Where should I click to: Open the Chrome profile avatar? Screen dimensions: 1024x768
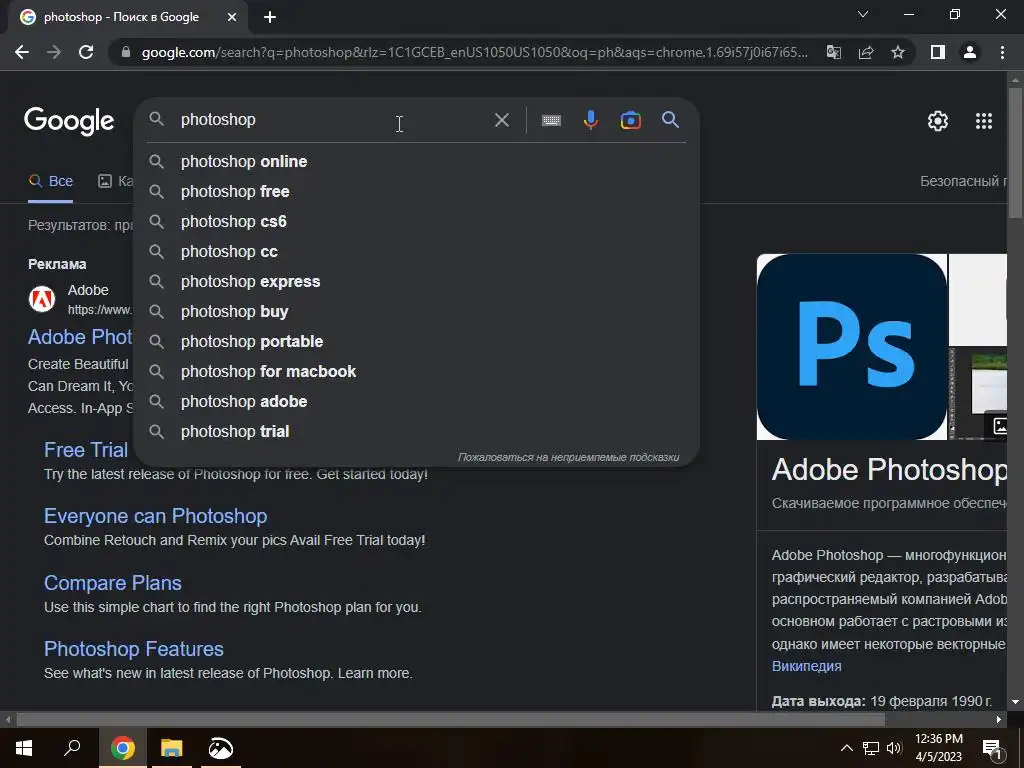(x=970, y=52)
